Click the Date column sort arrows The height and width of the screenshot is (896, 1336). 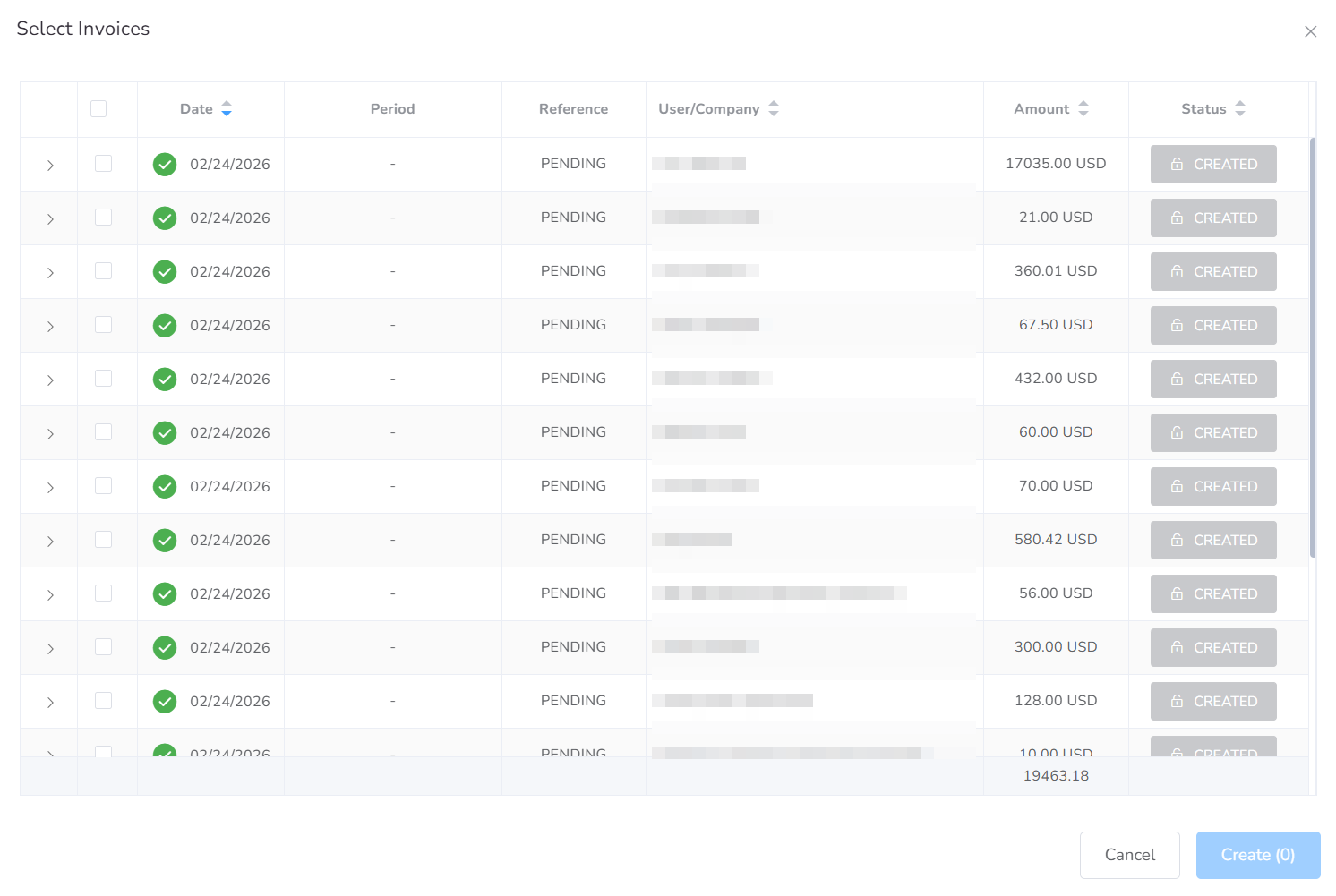point(227,109)
